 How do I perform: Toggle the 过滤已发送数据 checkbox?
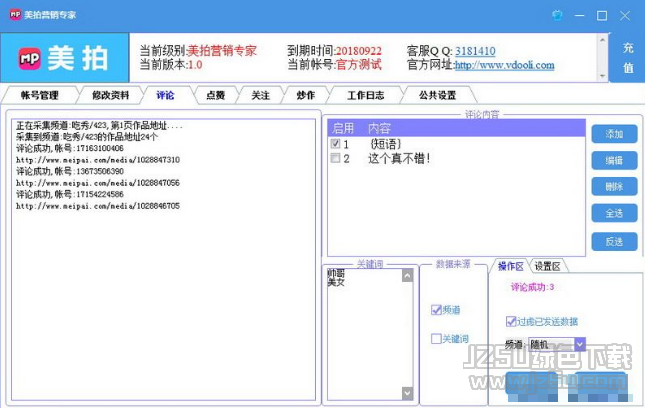(511, 322)
